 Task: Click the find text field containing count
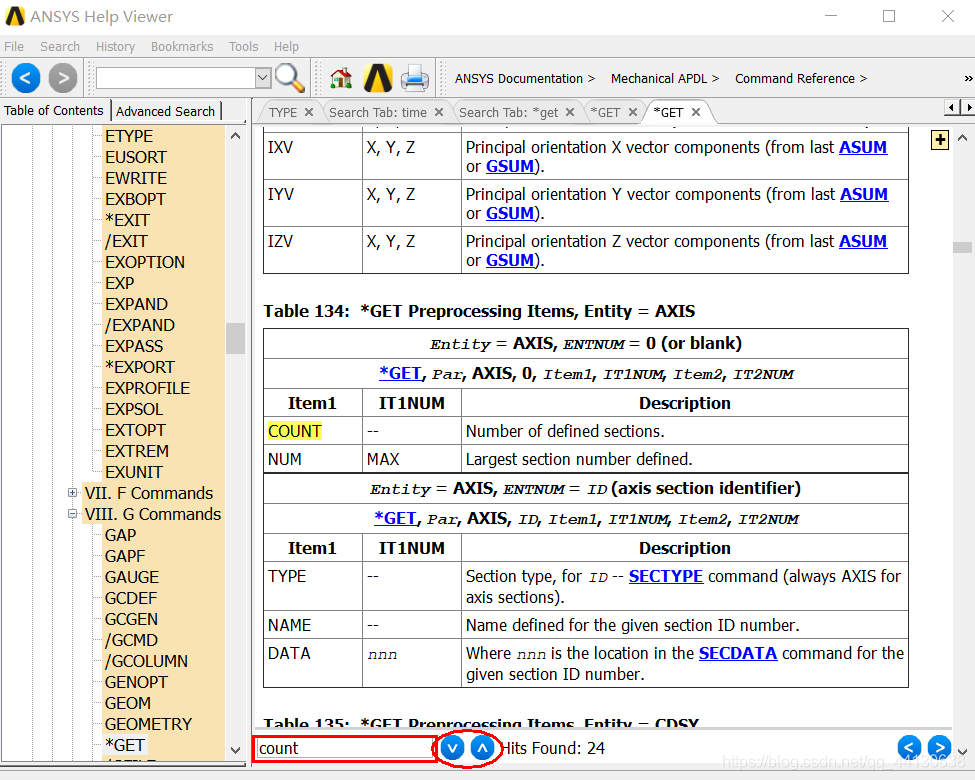pyautogui.click(x=343, y=748)
